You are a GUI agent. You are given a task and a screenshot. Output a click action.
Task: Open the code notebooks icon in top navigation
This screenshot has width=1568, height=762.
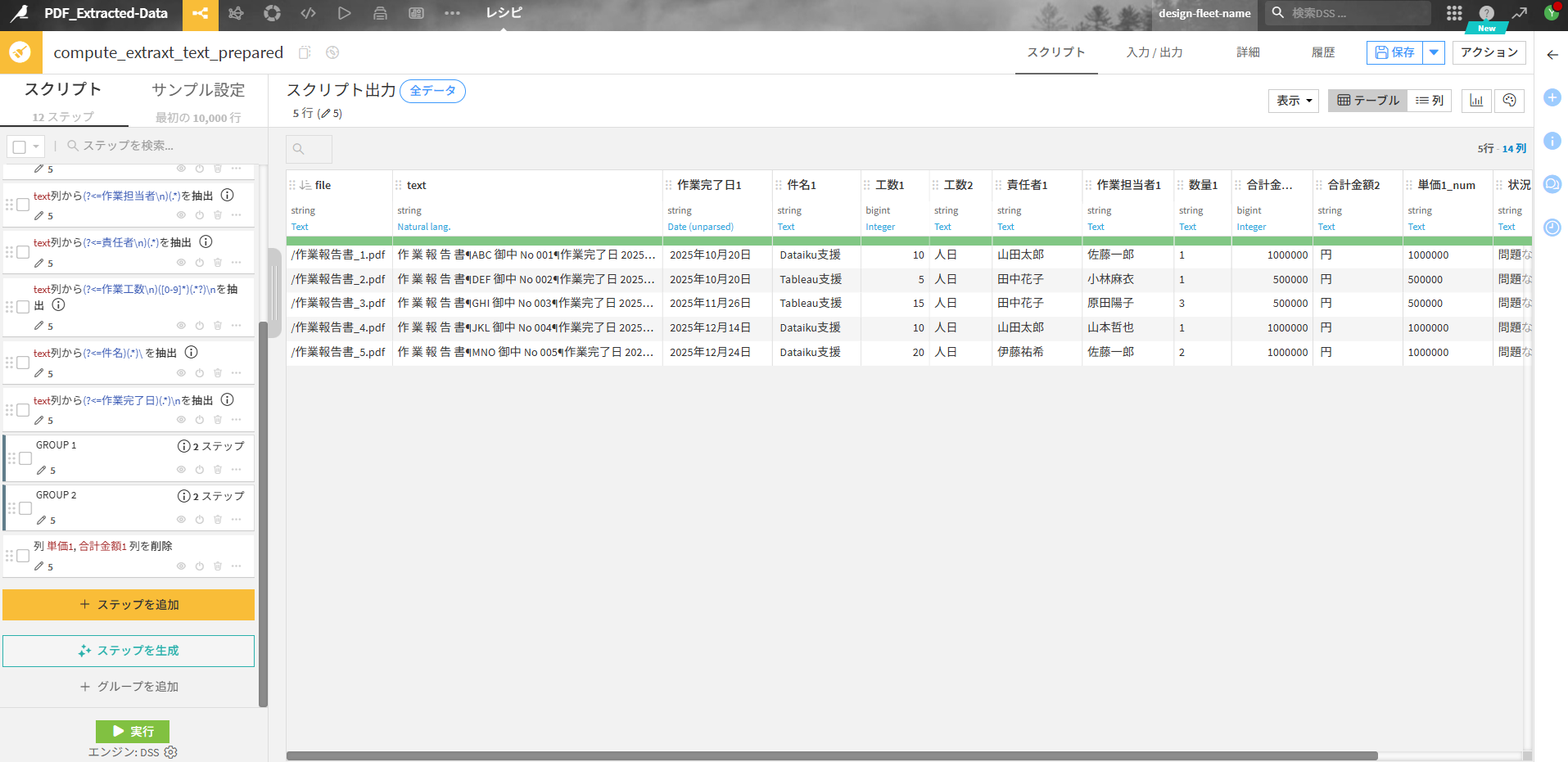point(308,13)
